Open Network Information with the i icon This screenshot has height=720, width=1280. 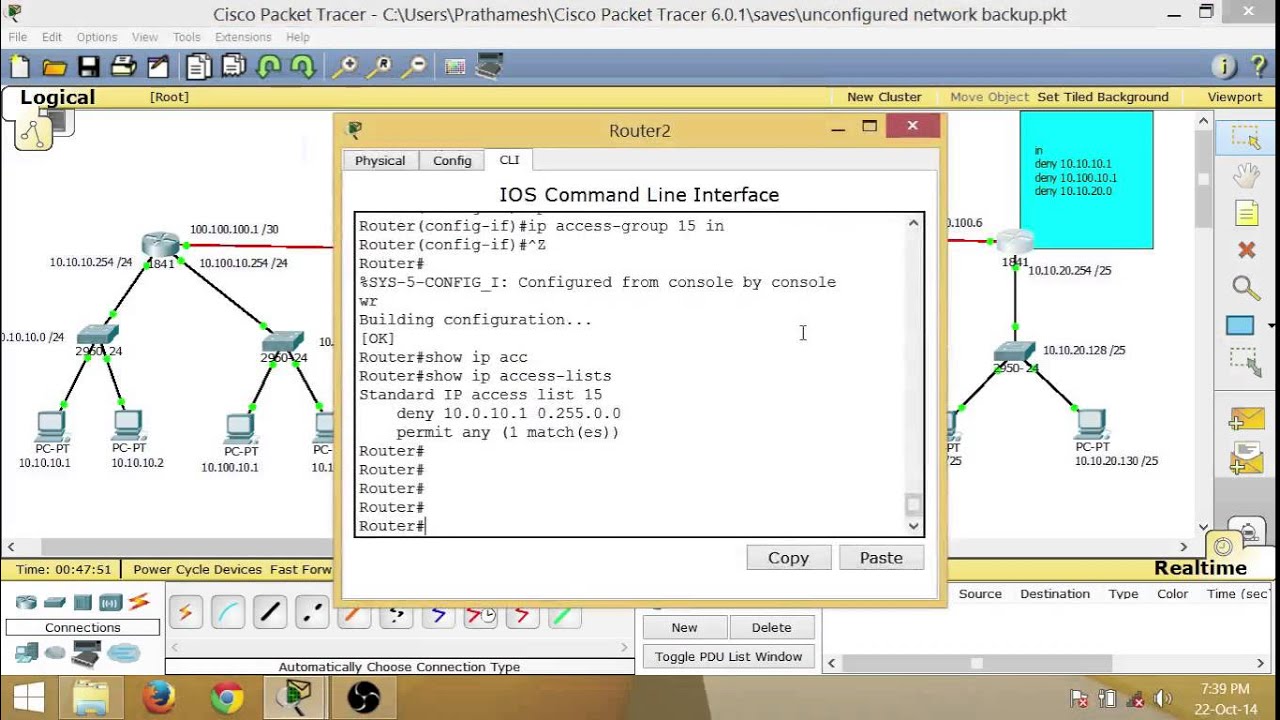pyautogui.click(x=1224, y=67)
